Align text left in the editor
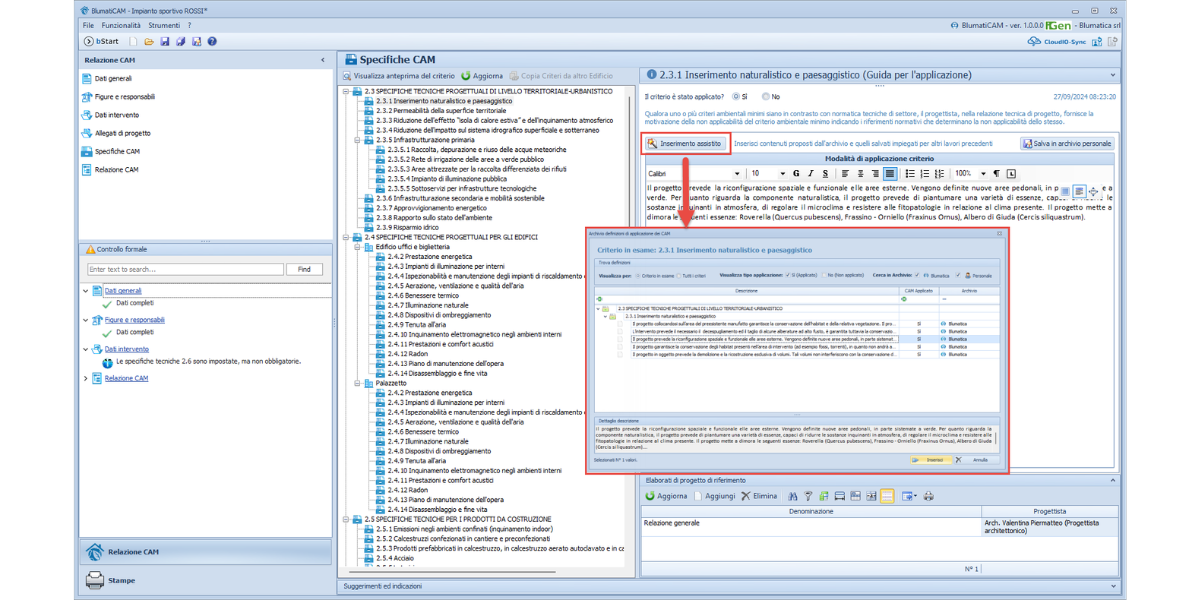 pyautogui.click(x=845, y=173)
